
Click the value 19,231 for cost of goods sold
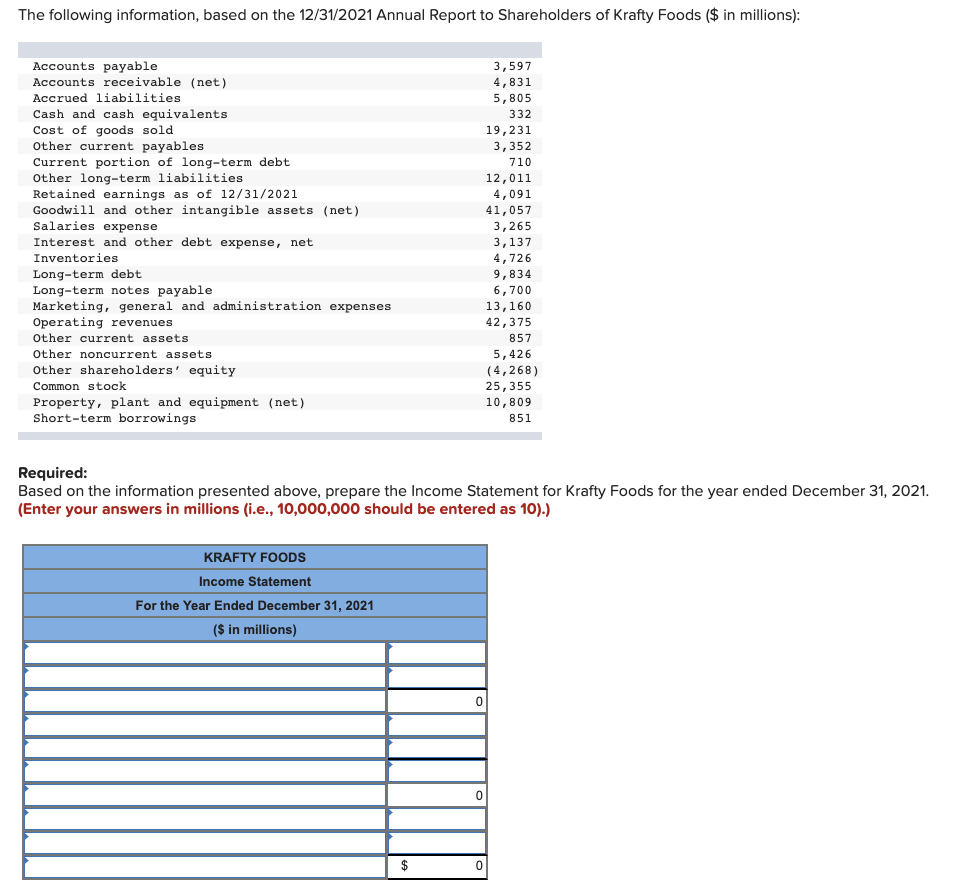tap(508, 130)
